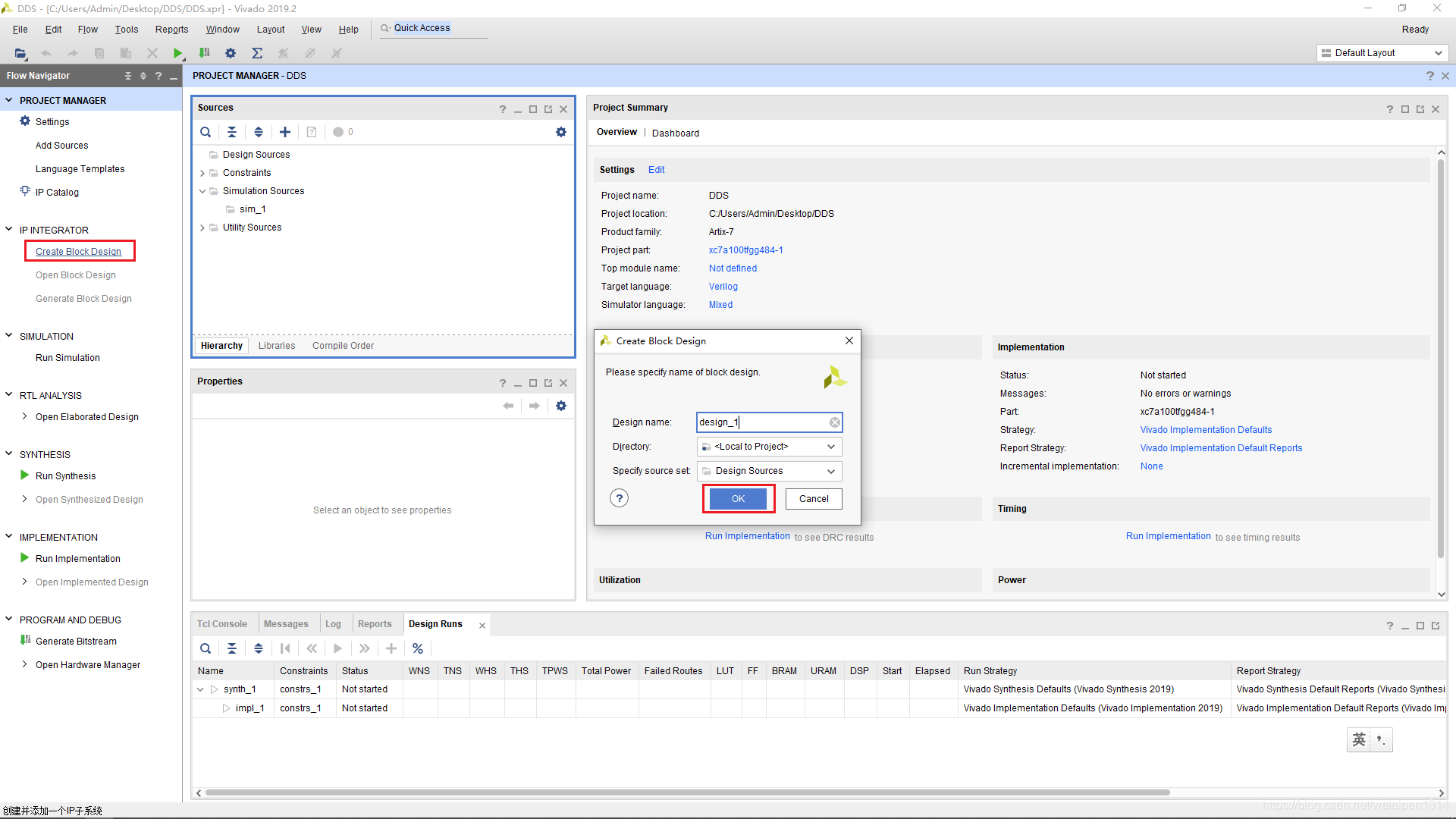Switch to the Tcl Console tab

pos(222,624)
